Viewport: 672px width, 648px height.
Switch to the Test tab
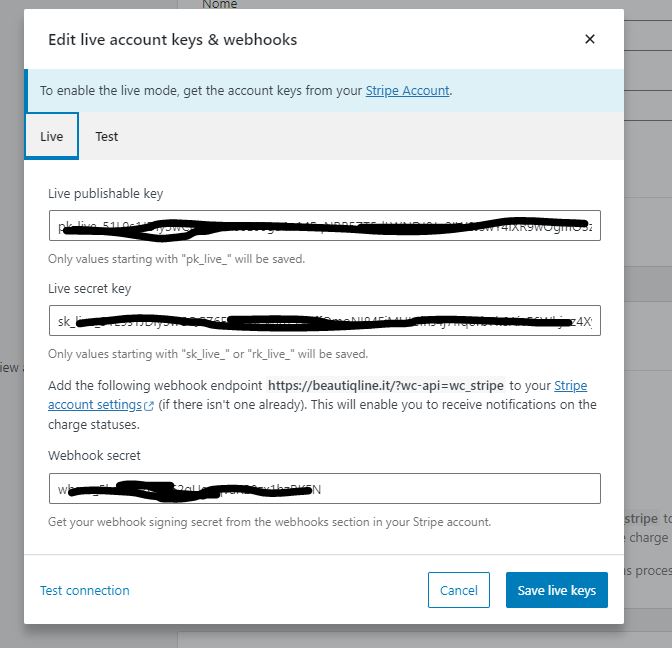point(106,136)
